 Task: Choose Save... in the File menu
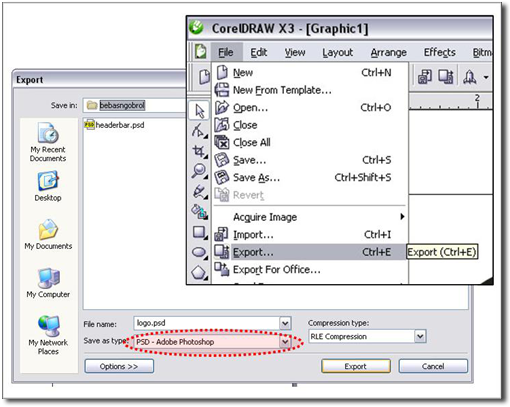pyautogui.click(x=310, y=160)
